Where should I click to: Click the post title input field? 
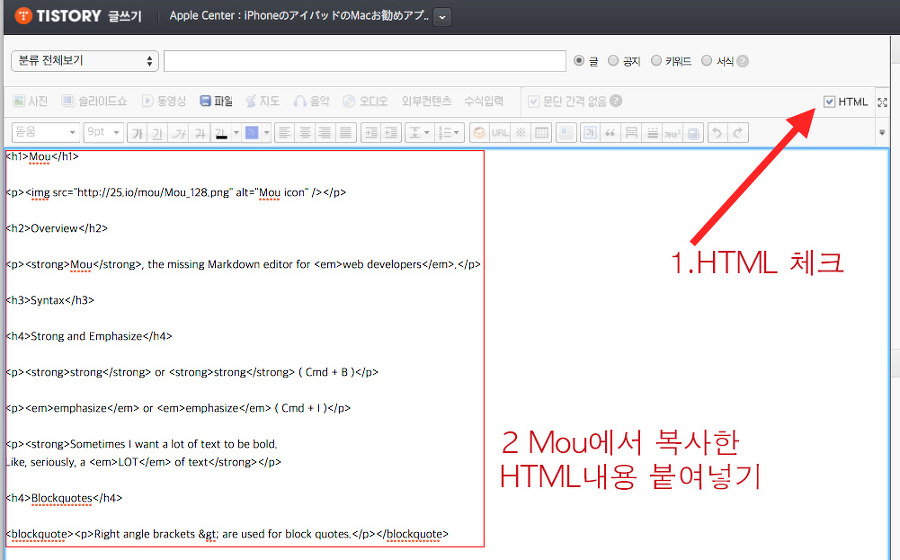pyautogui.click(x=365, y=61)
